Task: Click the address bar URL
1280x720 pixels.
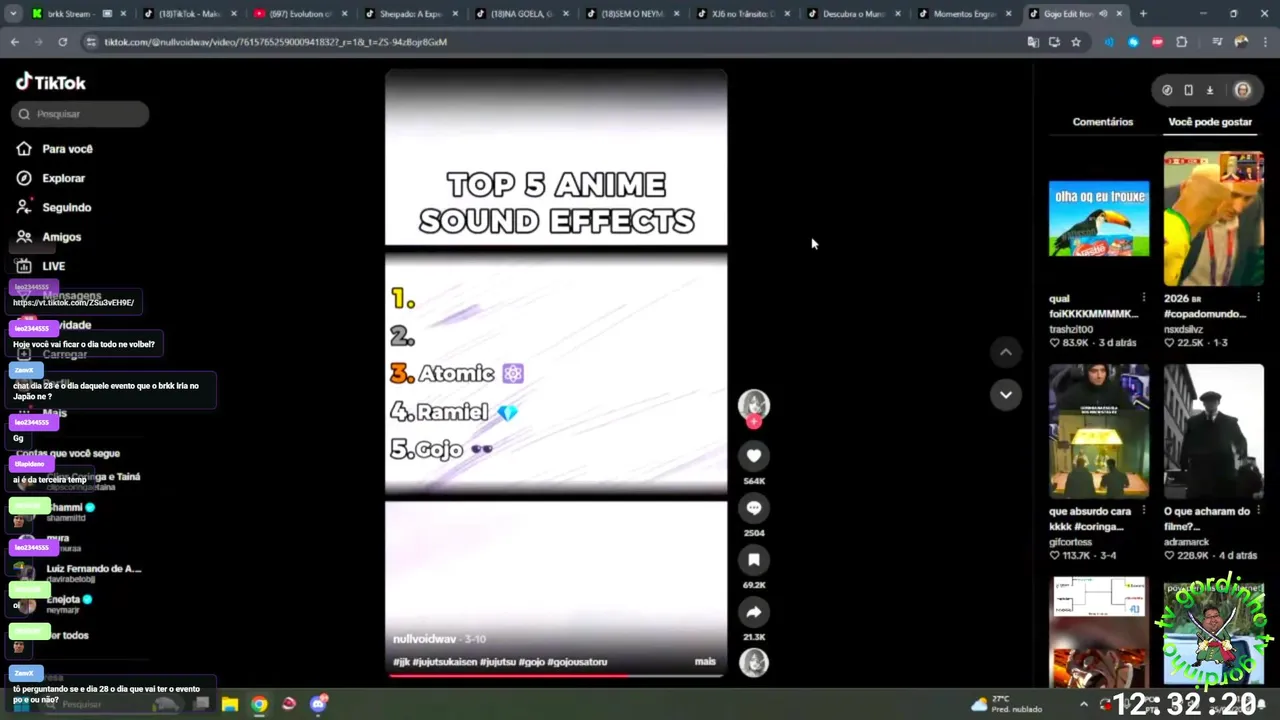Action: point(275,42)
